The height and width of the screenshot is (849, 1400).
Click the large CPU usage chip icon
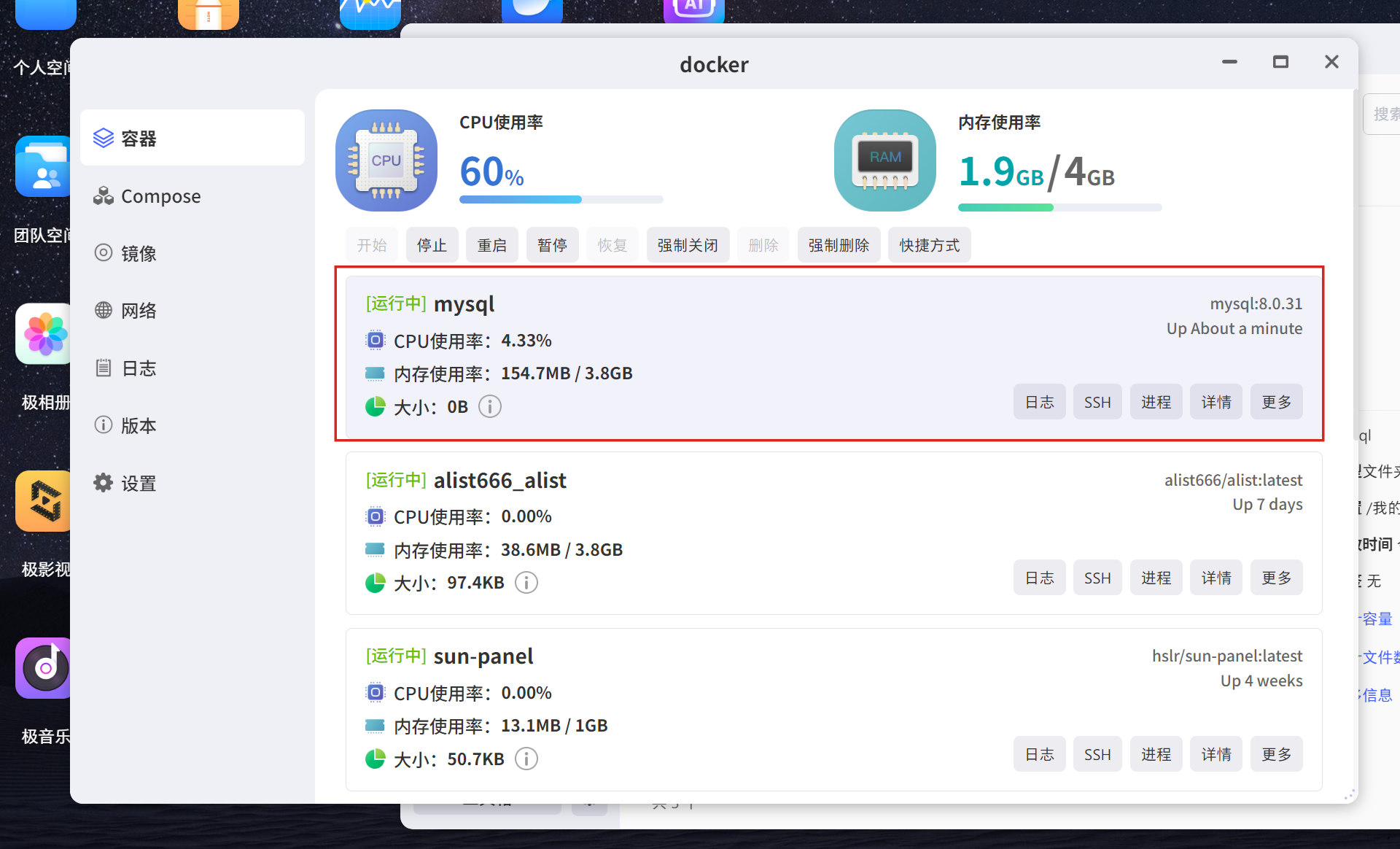point(386,160)
